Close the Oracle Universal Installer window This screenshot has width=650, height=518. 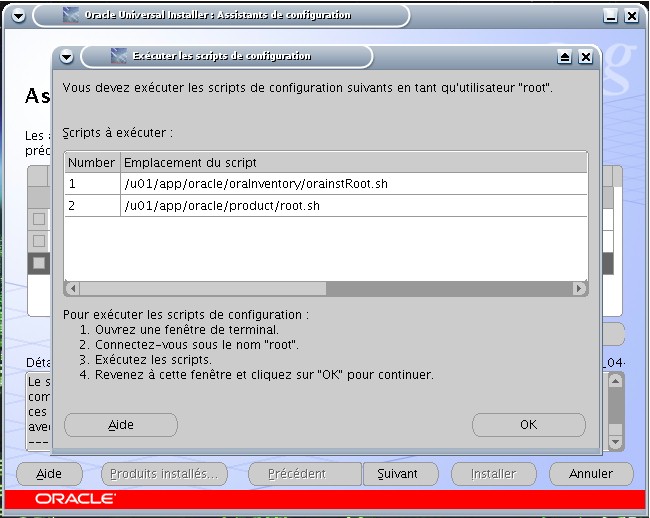point(631,16)
